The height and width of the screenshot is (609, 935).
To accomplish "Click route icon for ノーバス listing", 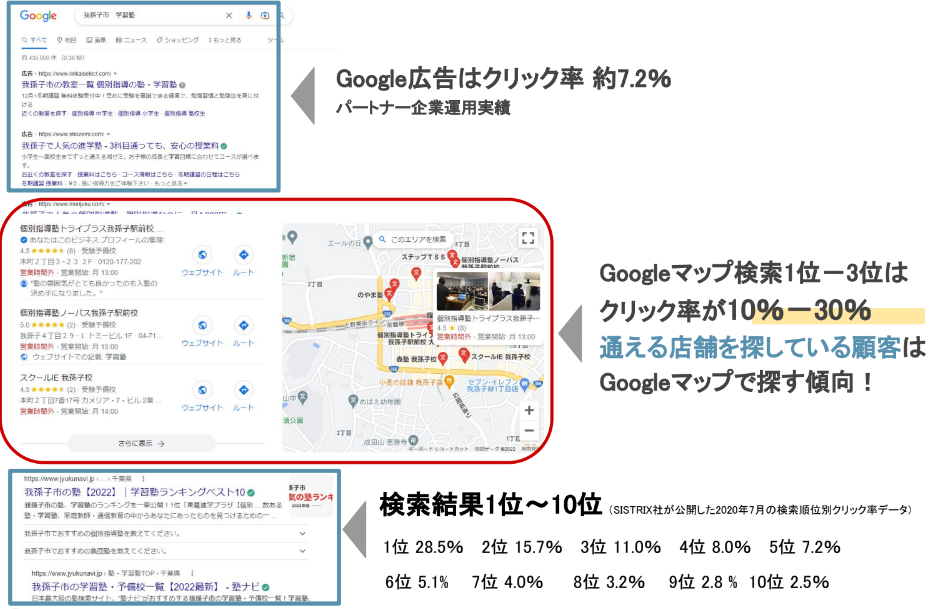I will pyautogui.click(x=243, y=326).
